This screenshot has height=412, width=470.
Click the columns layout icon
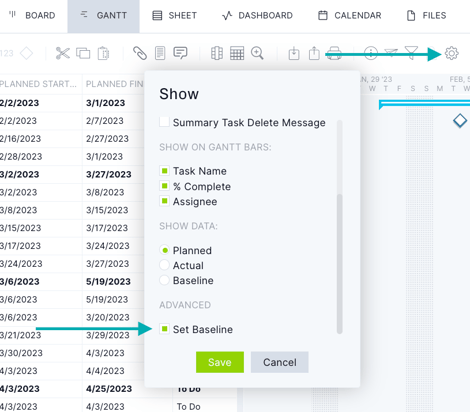[x=217, y=53]
